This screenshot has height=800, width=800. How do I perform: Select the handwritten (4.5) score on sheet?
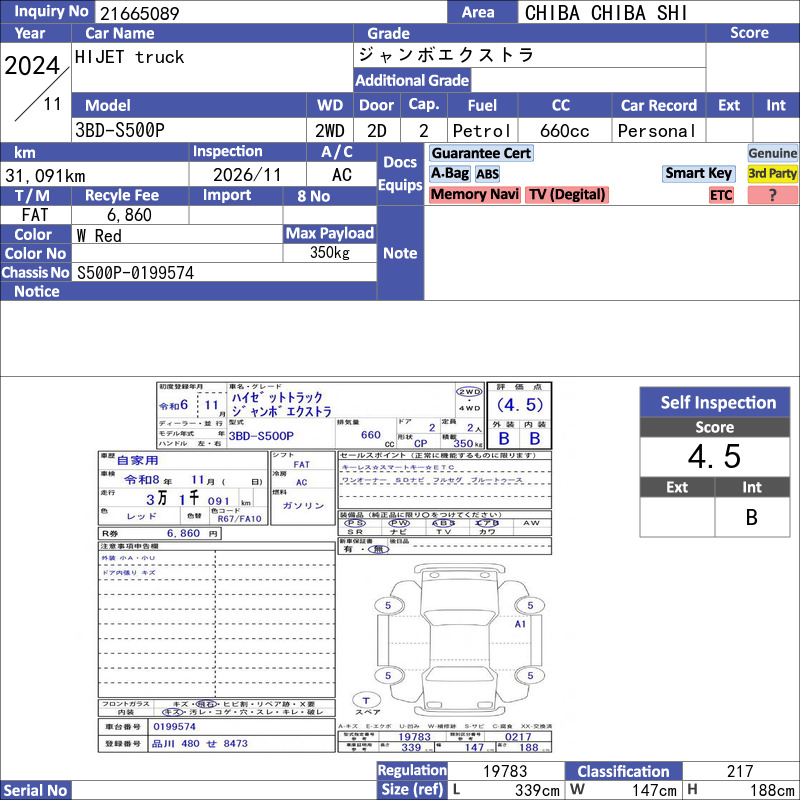tap(519, 405)
